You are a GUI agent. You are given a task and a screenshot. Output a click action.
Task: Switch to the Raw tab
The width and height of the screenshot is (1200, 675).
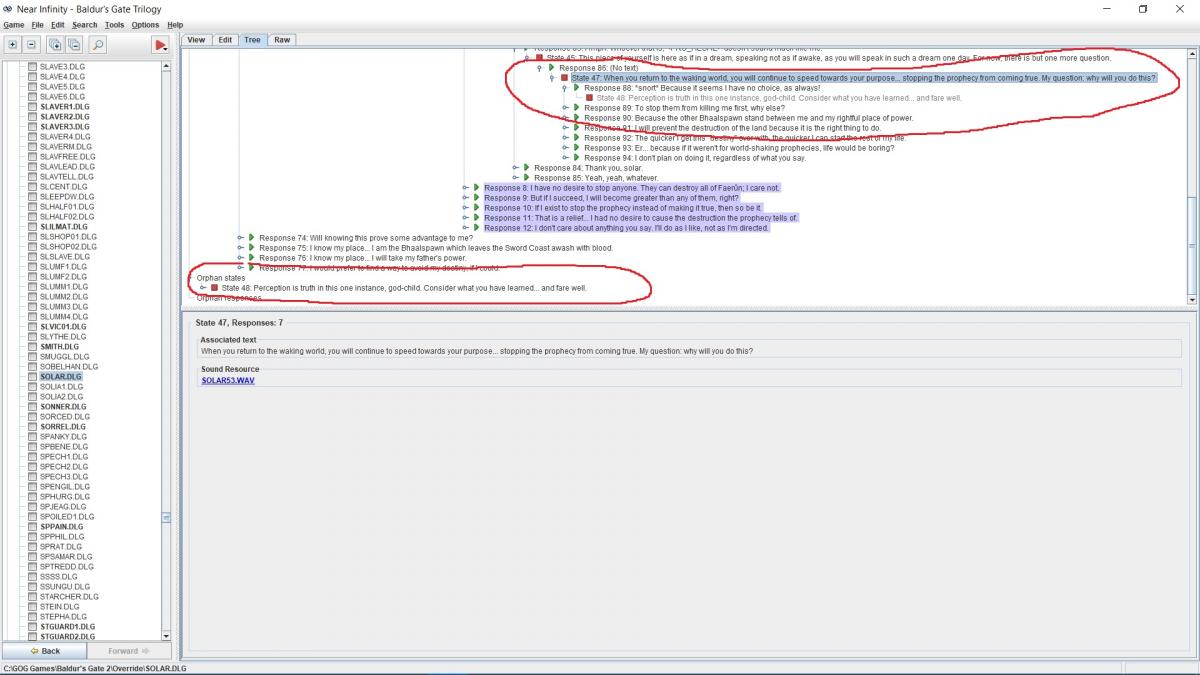point(282,40)
